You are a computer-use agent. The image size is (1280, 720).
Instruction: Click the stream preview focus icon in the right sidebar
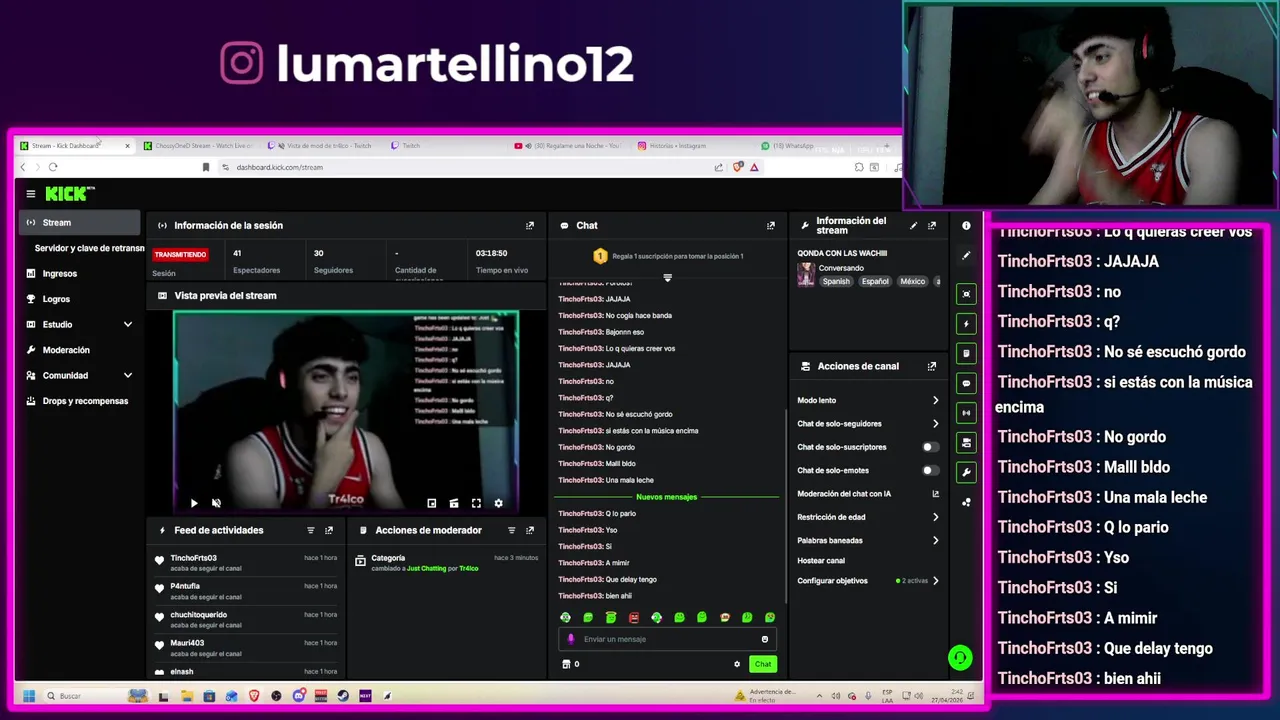click(x=966, y=294)
